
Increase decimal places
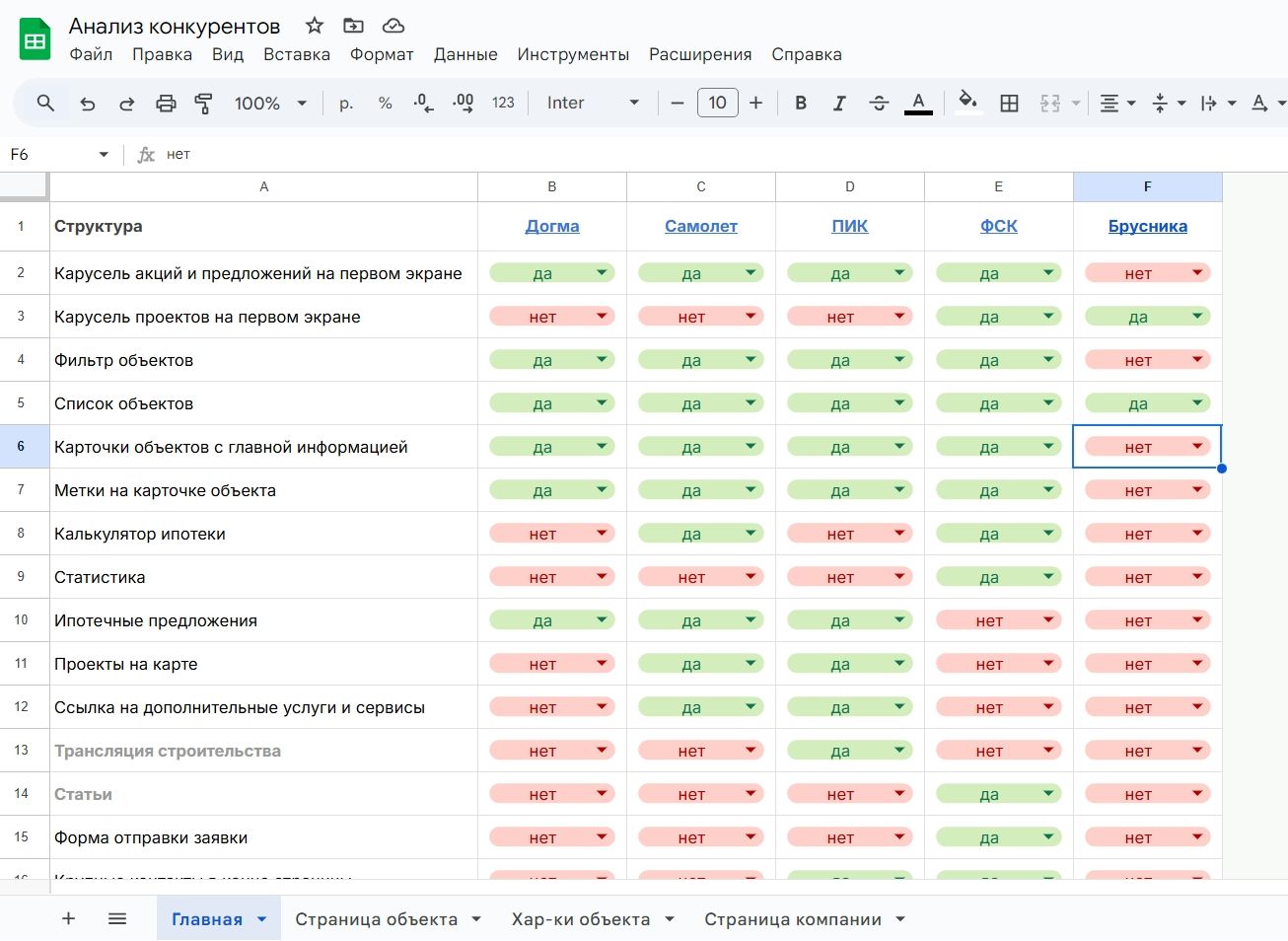click(x=463, y=103)
